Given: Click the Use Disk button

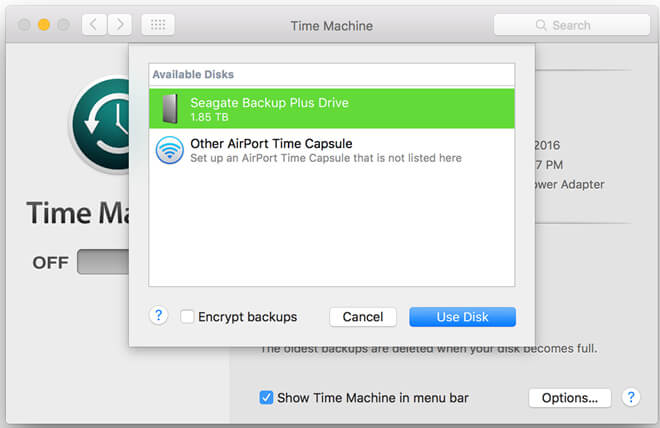Looking at the screenshot, I should click(462, 317).
